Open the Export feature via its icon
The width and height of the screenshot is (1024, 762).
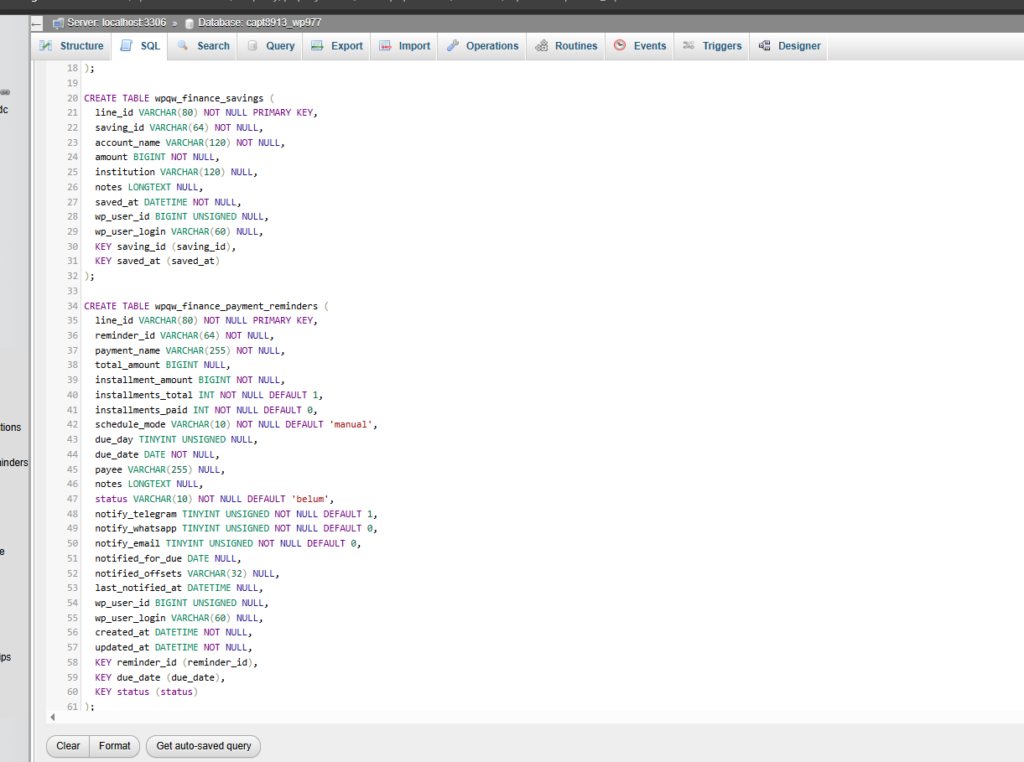pyautogui.click(x=315, y=45)
